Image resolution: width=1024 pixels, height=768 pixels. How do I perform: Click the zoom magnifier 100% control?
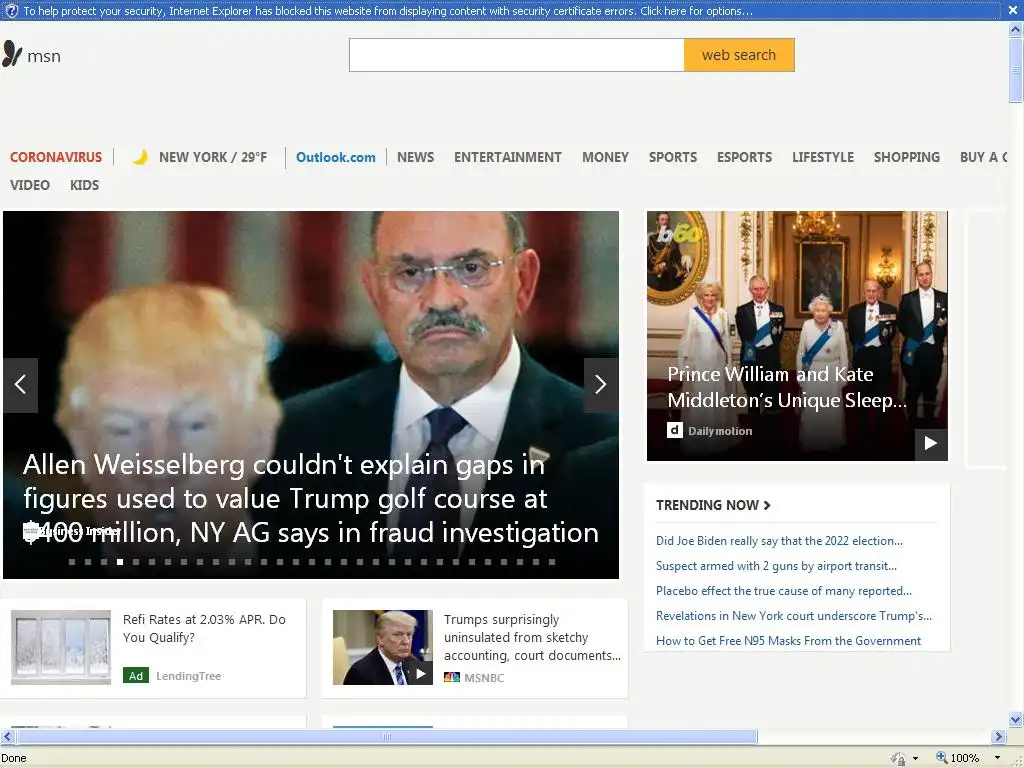957,758
